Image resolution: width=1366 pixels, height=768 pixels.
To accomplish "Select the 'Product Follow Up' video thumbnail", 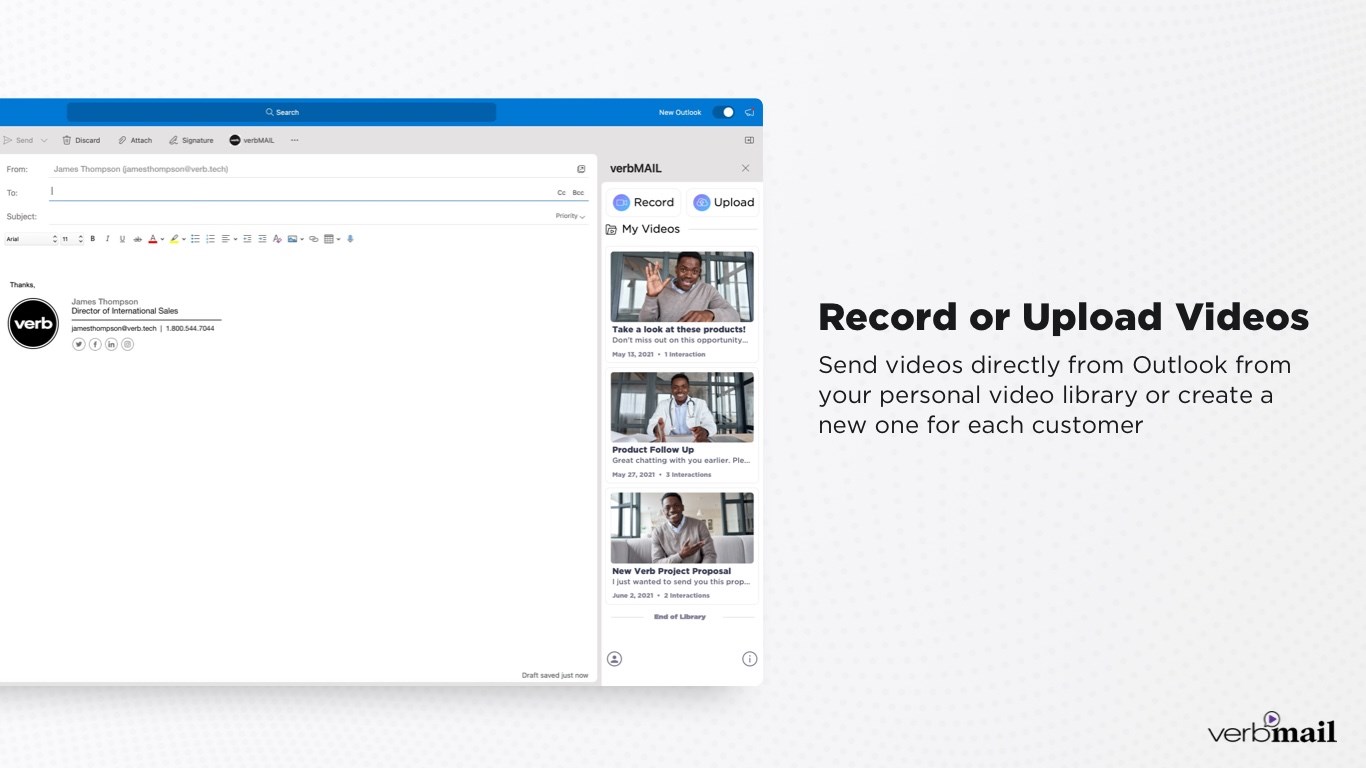I will pyautogui.click(x=682, y=407).
